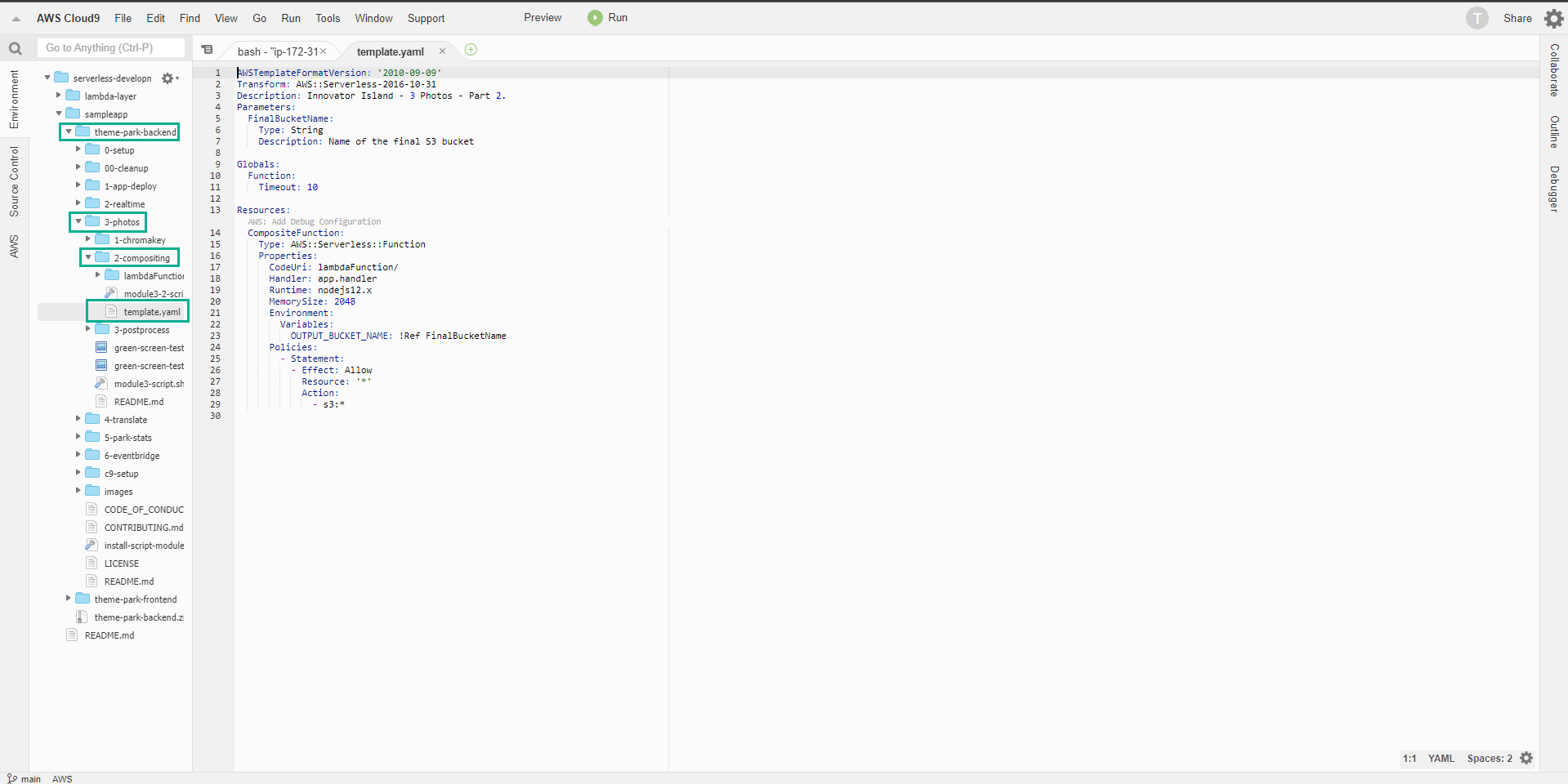Click the first green-screen-test image icon
1568x784 pixels.
point(101,347)
